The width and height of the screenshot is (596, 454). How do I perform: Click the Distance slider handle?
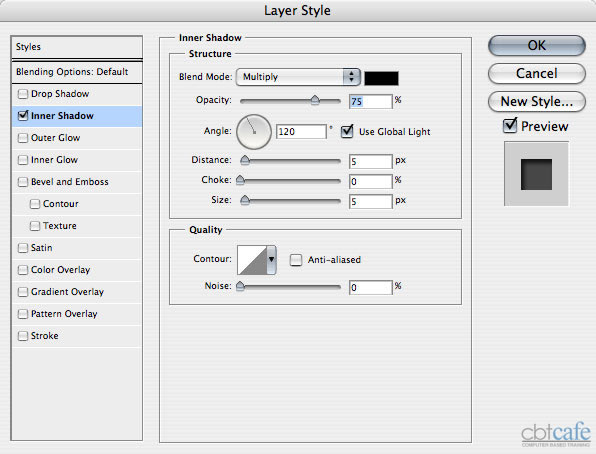pyautogui.click(x=245, y=160)
